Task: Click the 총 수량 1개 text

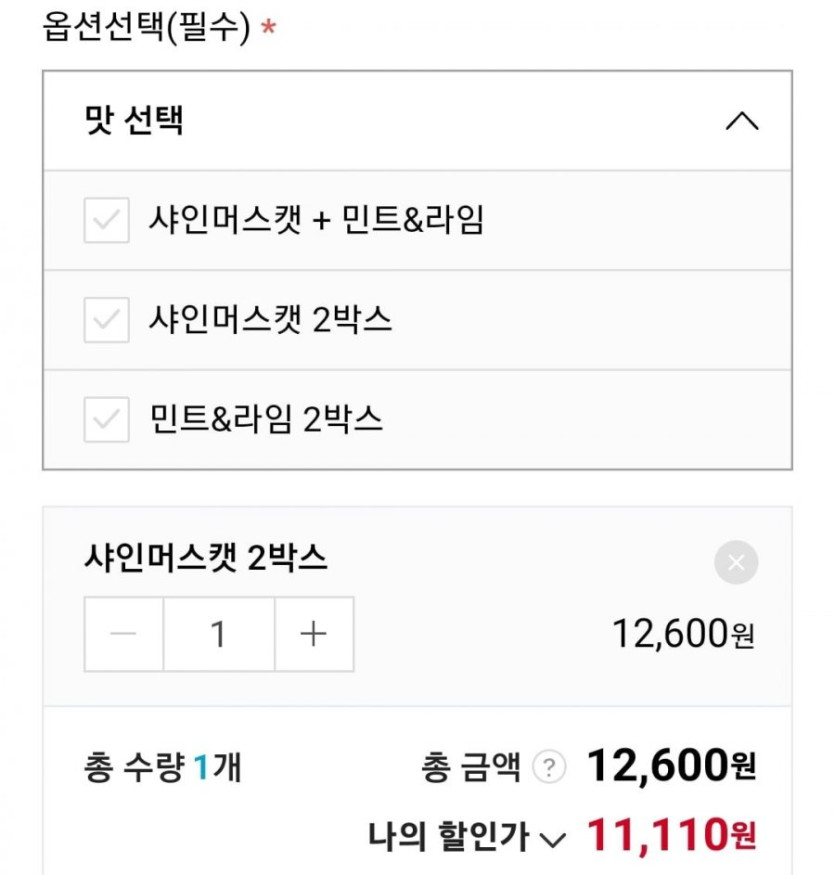Action: [x=163, y=768]
